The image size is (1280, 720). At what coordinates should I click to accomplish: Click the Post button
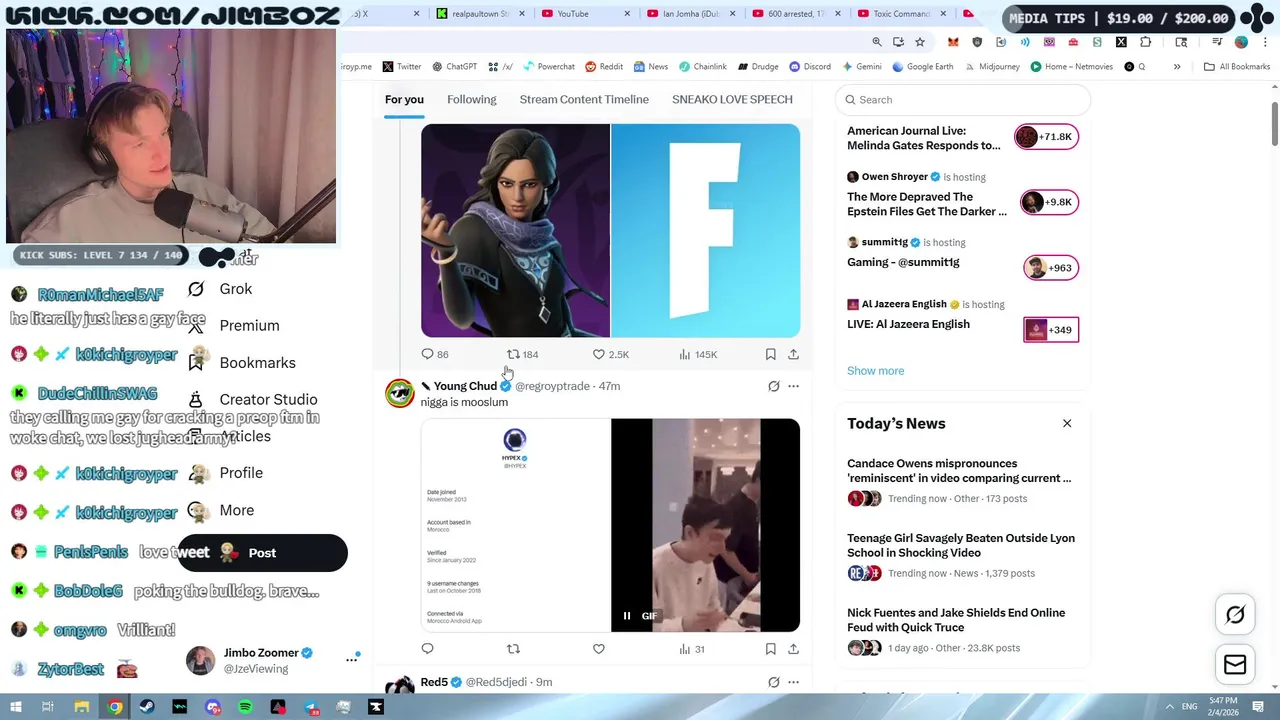(x=263, y=553)
